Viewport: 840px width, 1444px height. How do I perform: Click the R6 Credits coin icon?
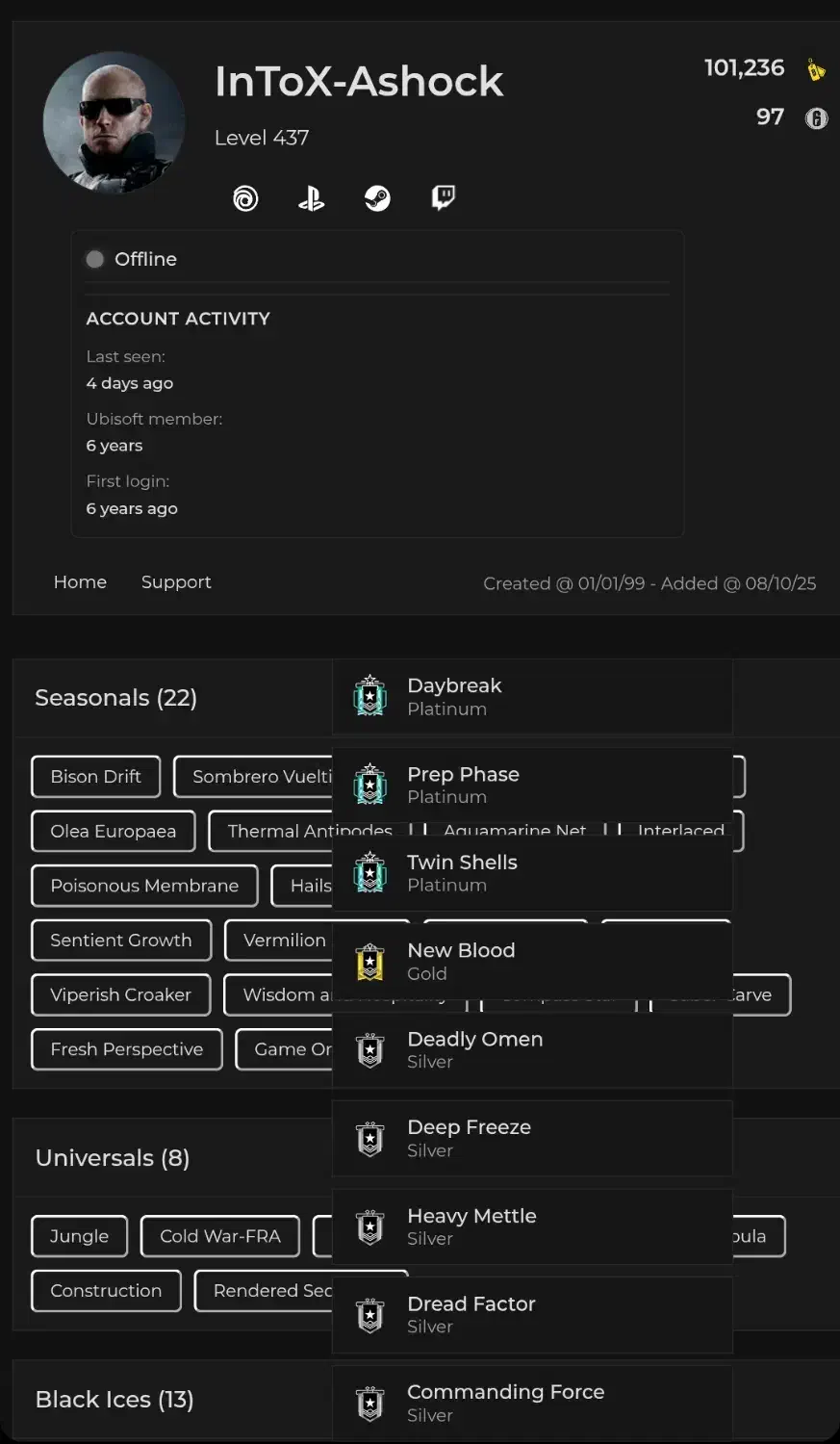pos(816,118)
